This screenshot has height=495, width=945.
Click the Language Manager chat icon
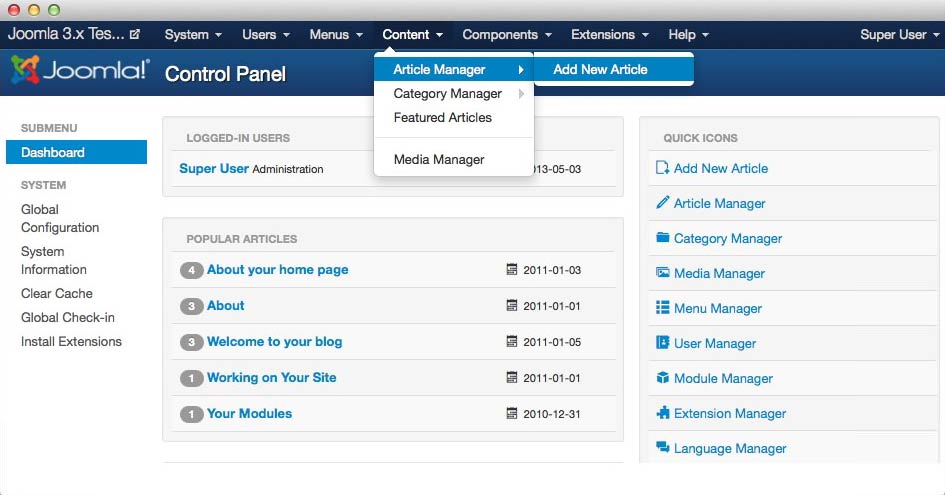click(662, 448)
